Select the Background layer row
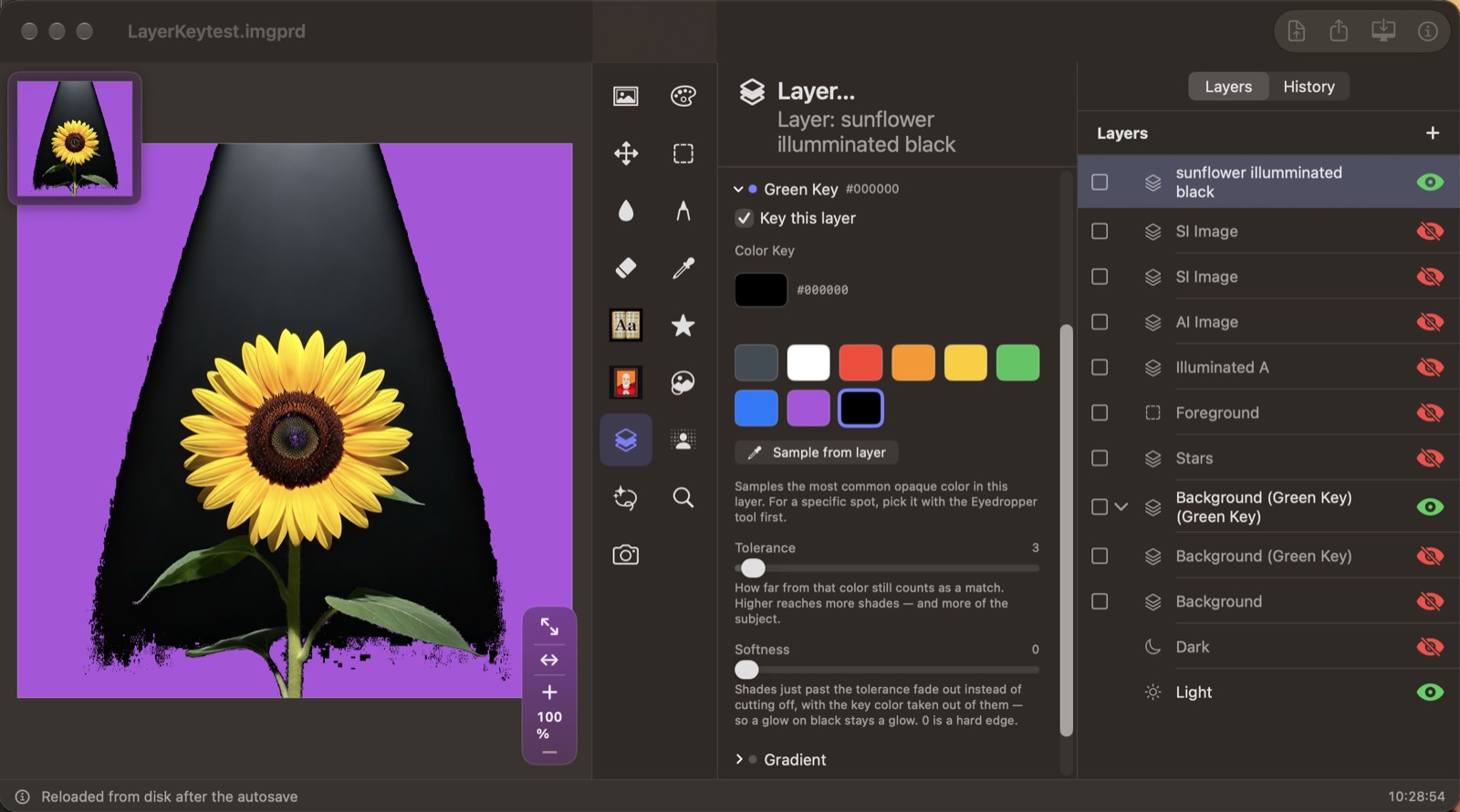1460x812 pixels. [1268, 601]
